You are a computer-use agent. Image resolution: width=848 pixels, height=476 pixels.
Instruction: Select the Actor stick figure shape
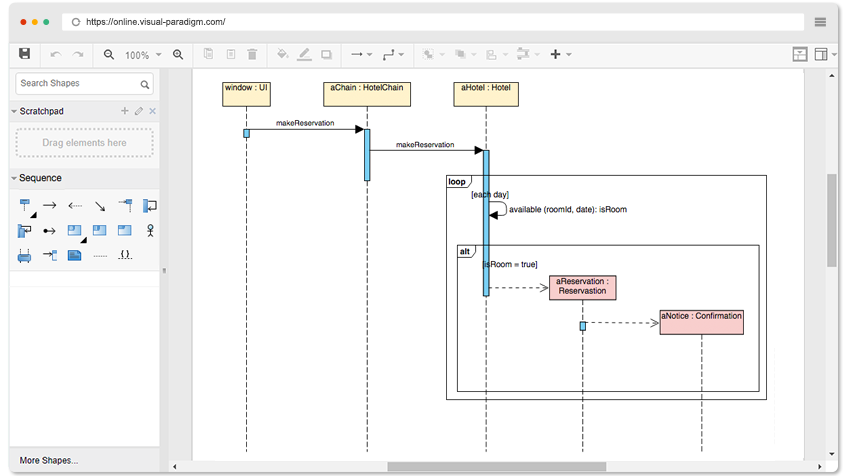click(x=150, y=231)
